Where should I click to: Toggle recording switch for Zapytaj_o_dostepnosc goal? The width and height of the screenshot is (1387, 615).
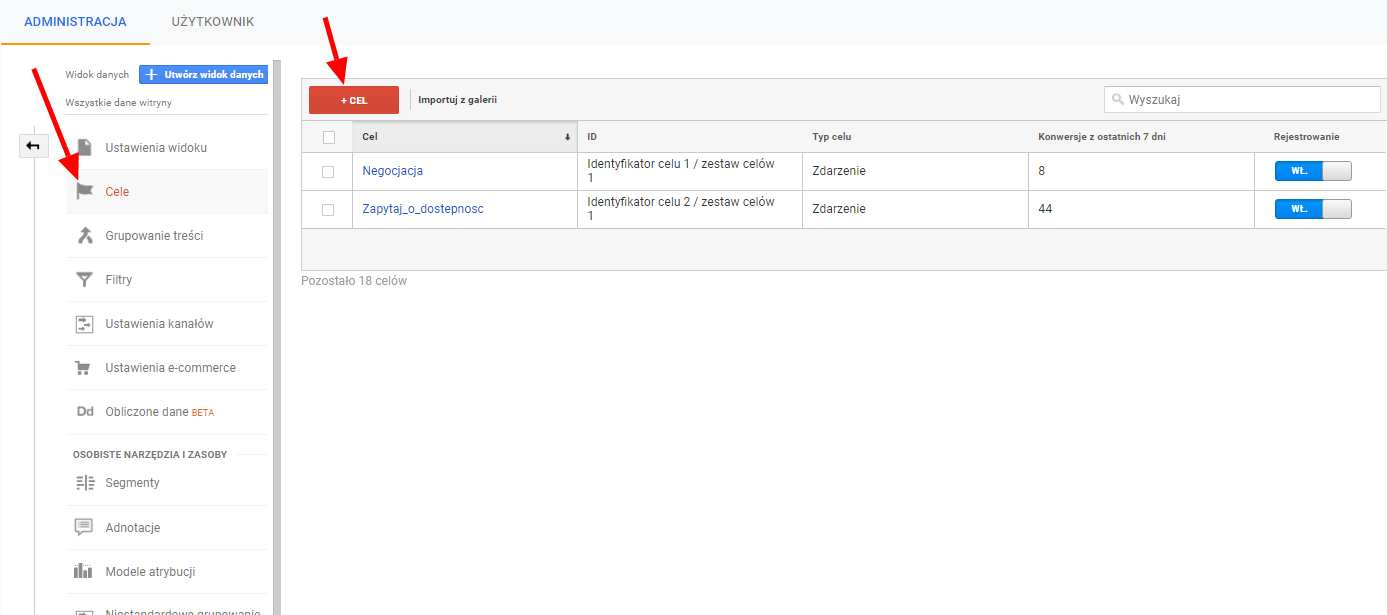pos(1313,209)
